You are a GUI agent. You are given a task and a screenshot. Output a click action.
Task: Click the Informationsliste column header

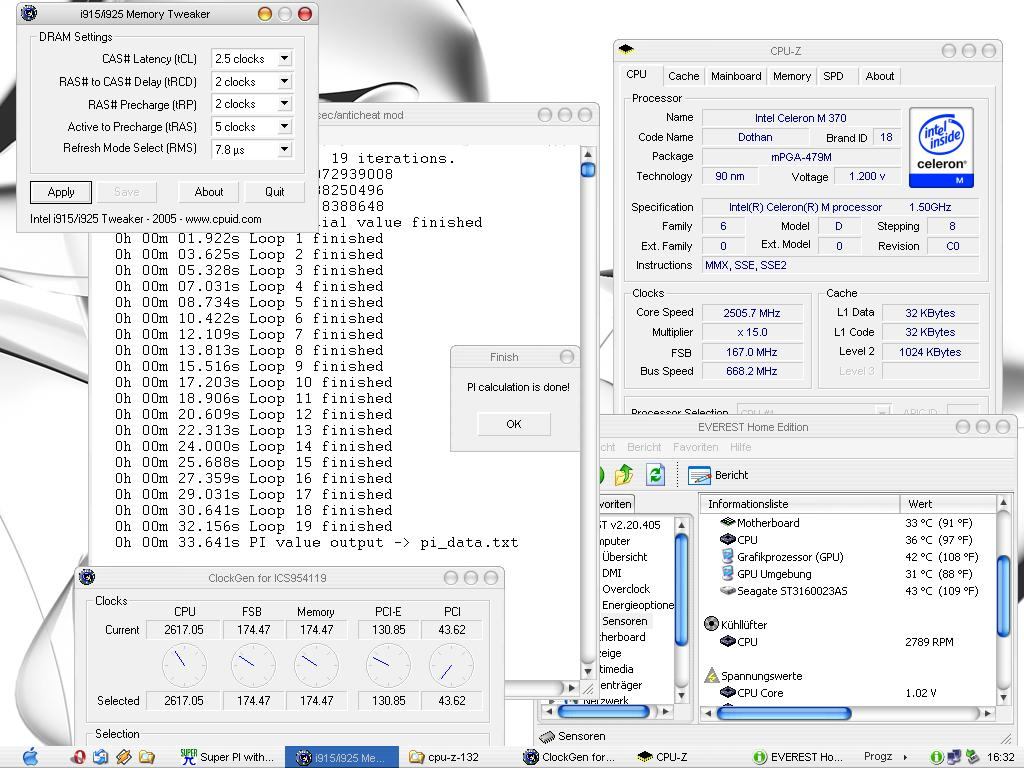tap(801, 504)
